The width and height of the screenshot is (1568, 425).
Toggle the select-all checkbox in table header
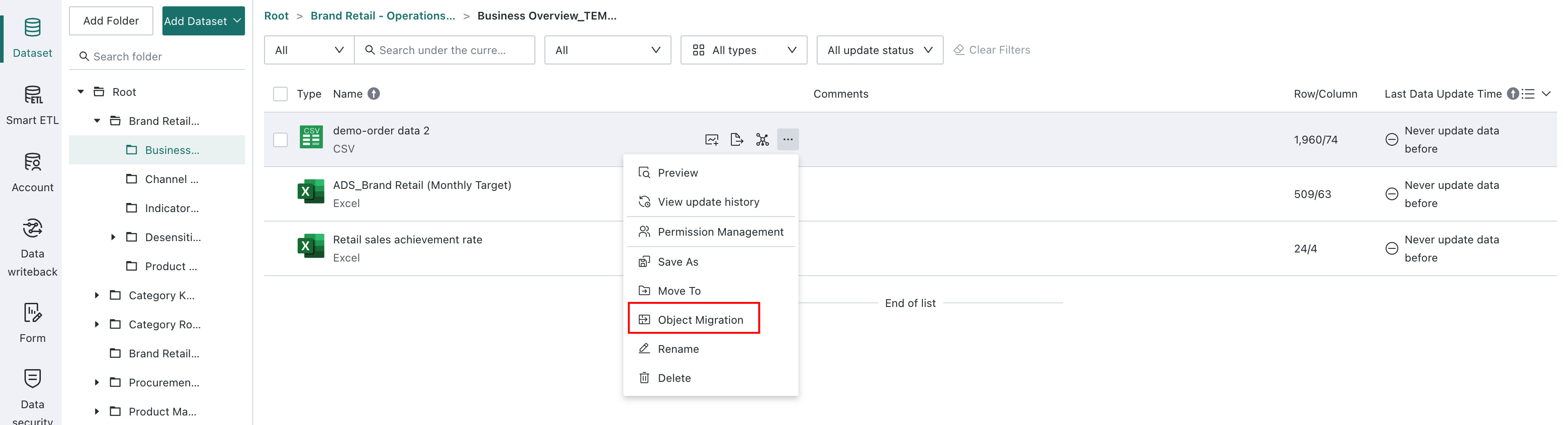pyautogui.click(x=280, y=94)
